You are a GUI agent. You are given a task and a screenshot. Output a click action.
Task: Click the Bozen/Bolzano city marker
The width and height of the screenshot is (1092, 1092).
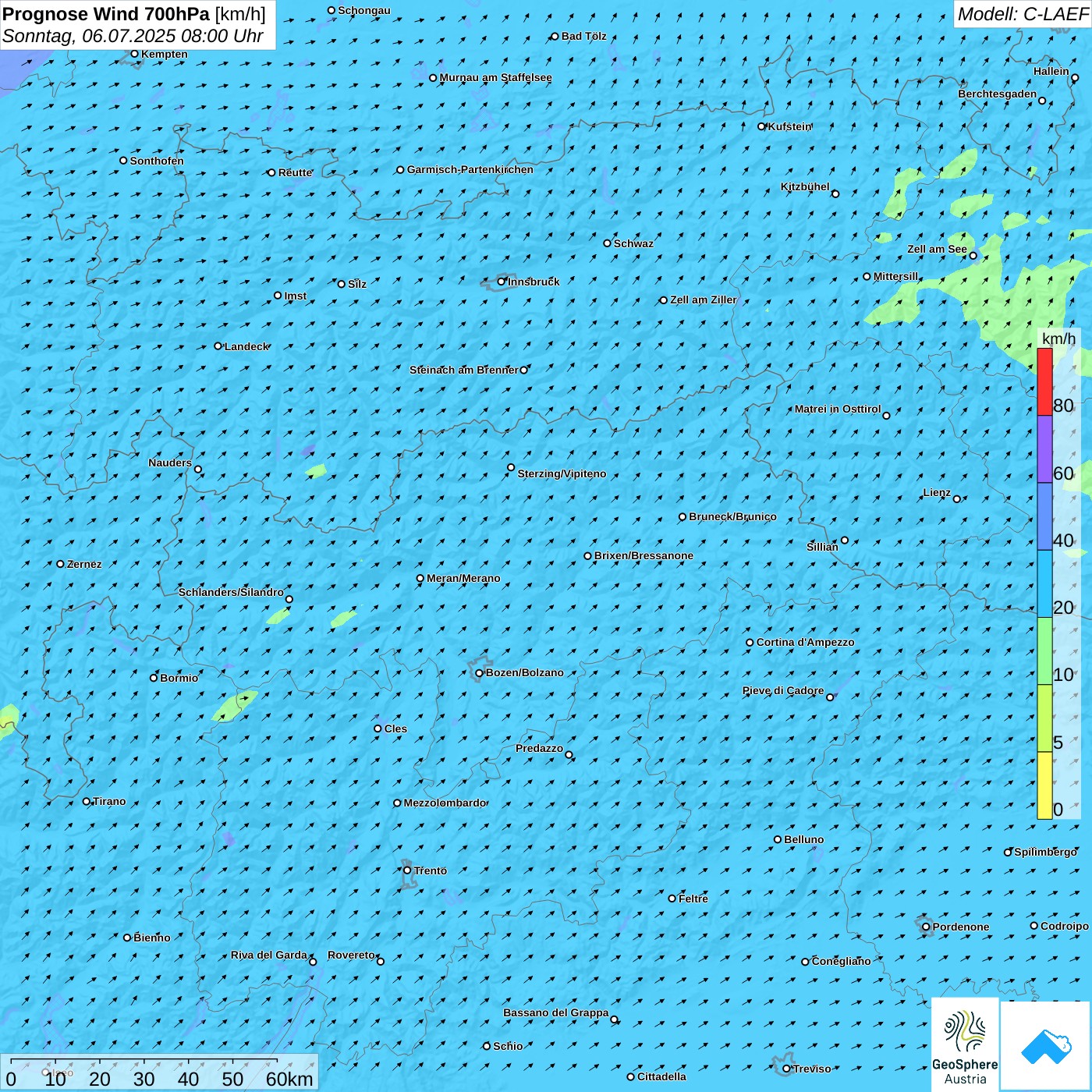tap(480, 673)
